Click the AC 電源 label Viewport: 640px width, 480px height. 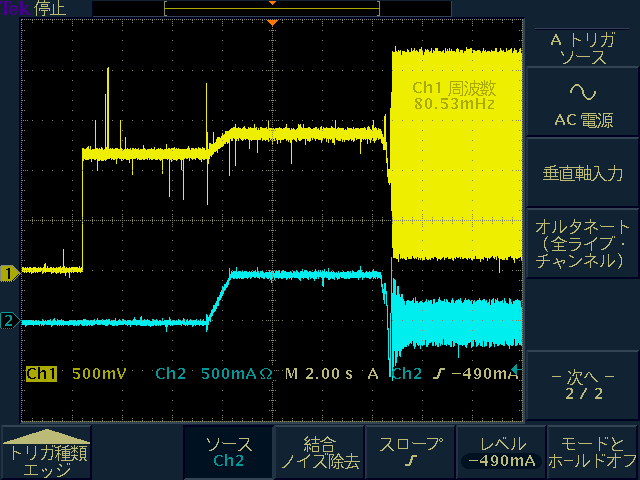click(583, 120)
